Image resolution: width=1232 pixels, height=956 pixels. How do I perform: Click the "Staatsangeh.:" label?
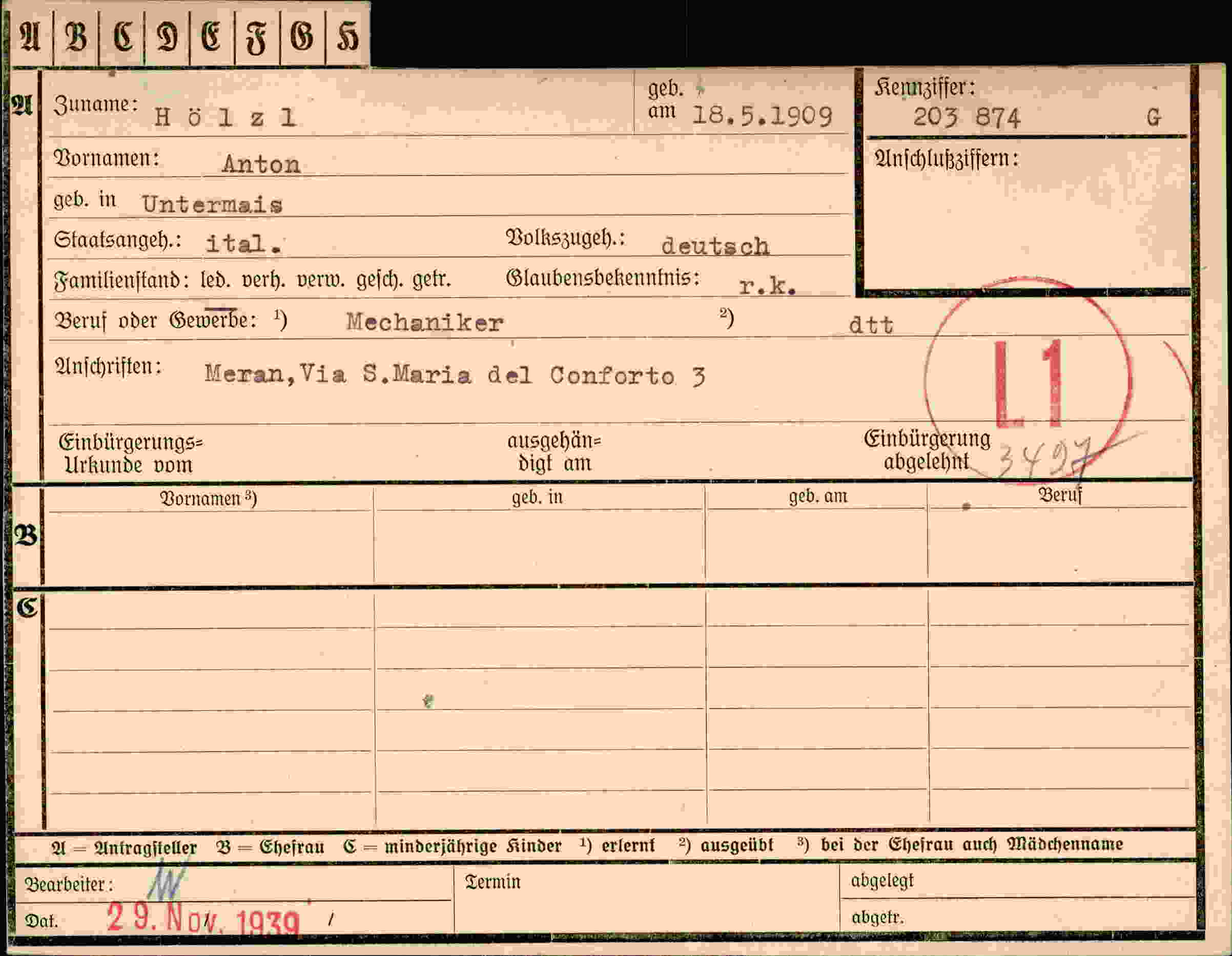pyautogui.click(x=117, y=240)
